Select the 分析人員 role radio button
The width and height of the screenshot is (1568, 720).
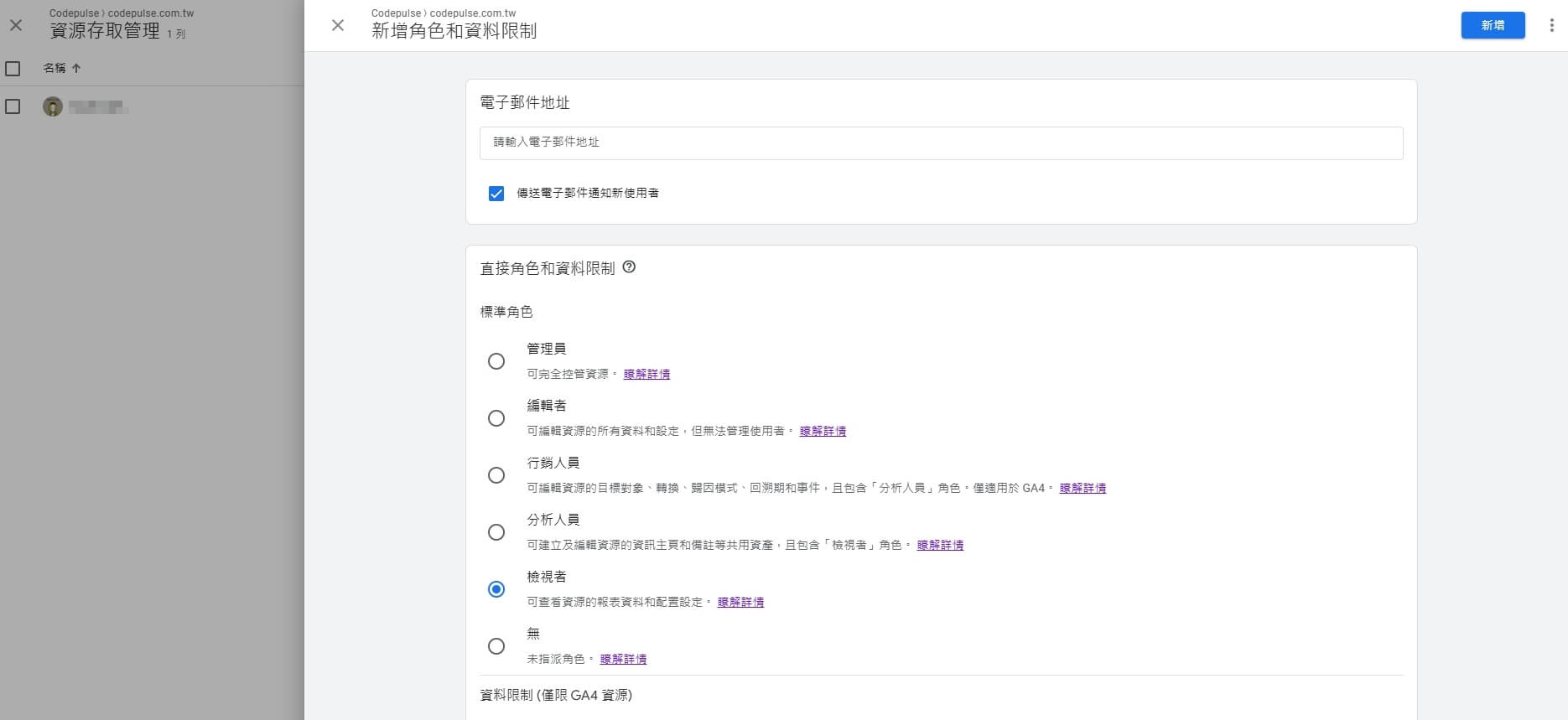tap(496, 532)
